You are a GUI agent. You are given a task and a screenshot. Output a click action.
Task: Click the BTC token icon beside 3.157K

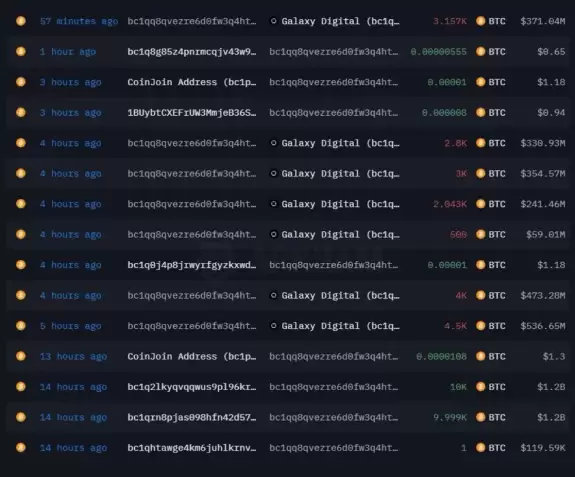480,21
